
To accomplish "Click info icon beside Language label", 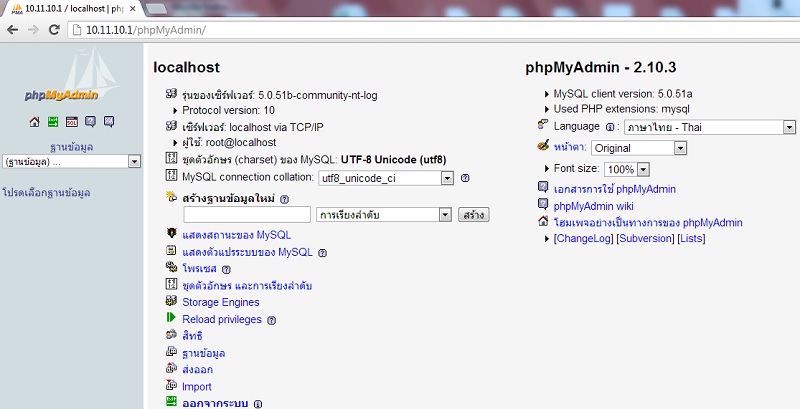I will pyautogui.click(x=609, y=127).
